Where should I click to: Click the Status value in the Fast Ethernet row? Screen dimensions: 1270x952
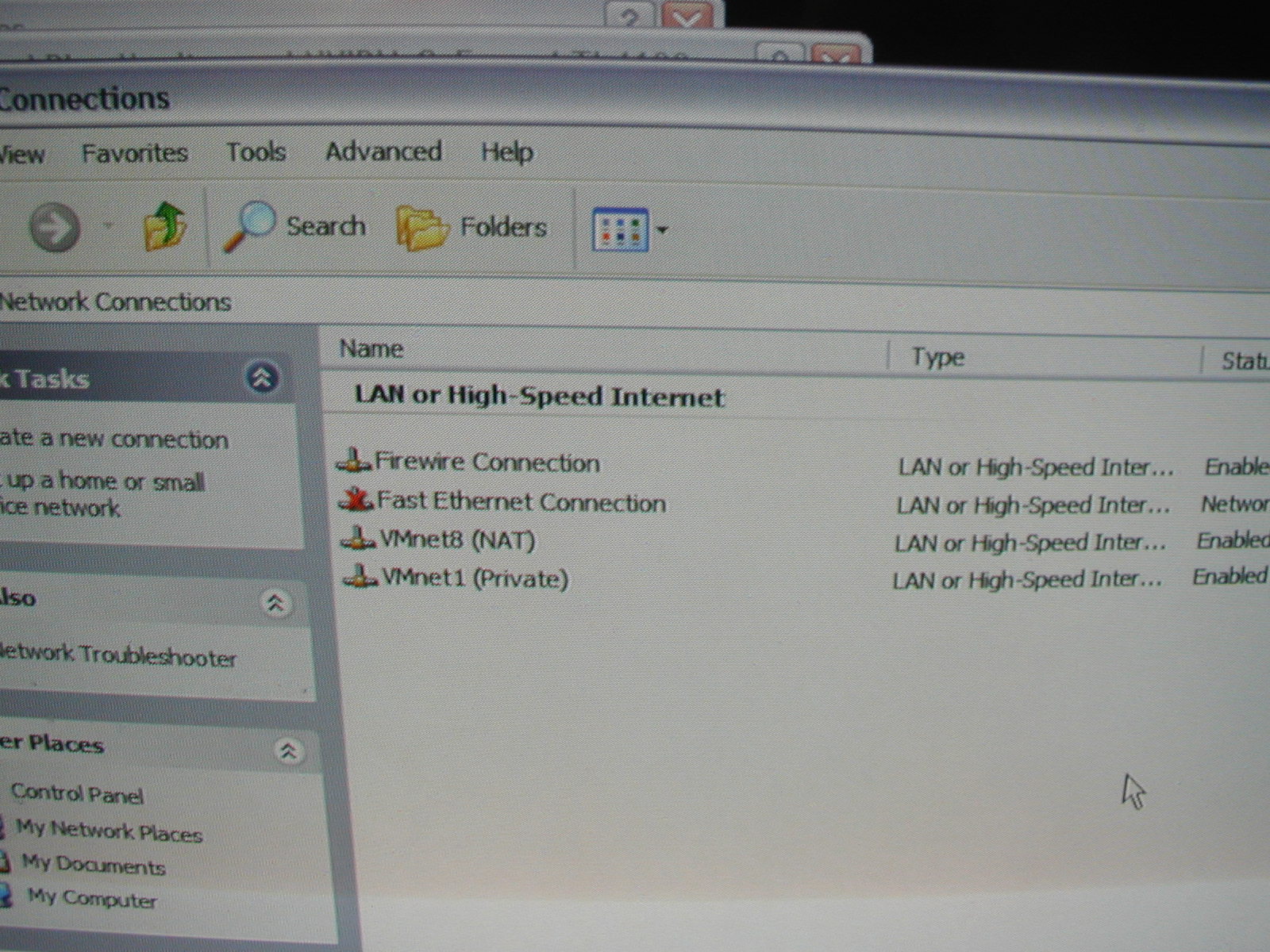click(1235, 504)
